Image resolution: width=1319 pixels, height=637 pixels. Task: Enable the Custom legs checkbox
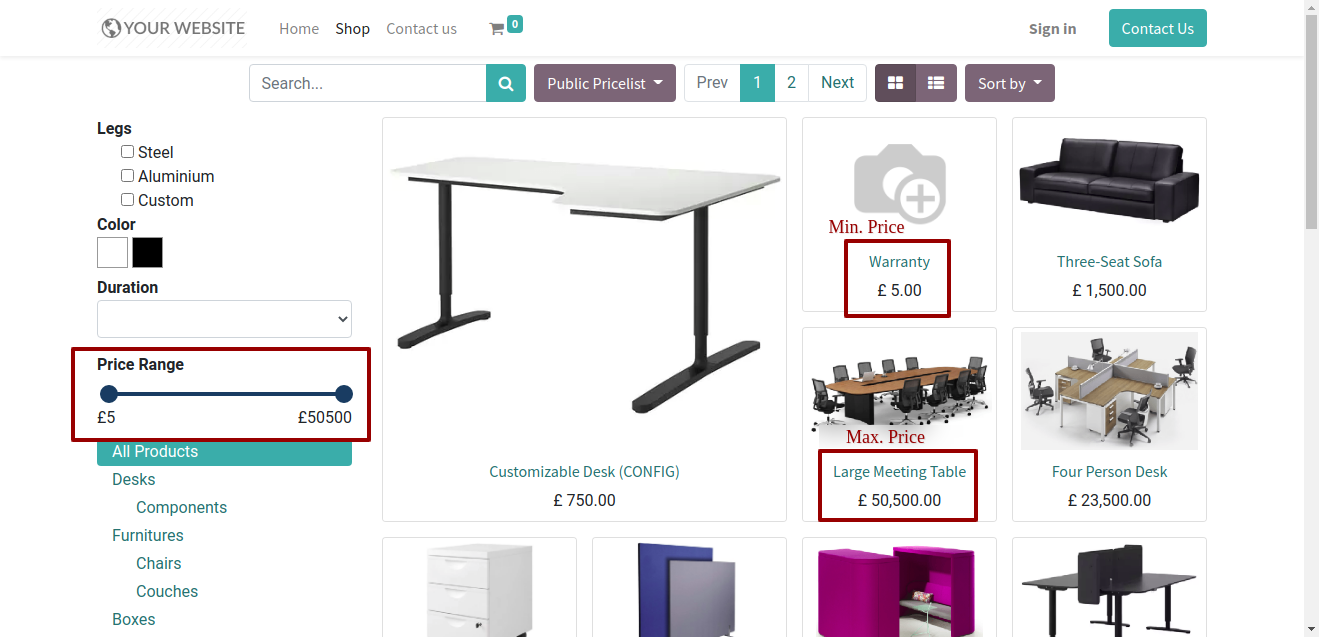(x=127, y=200)
